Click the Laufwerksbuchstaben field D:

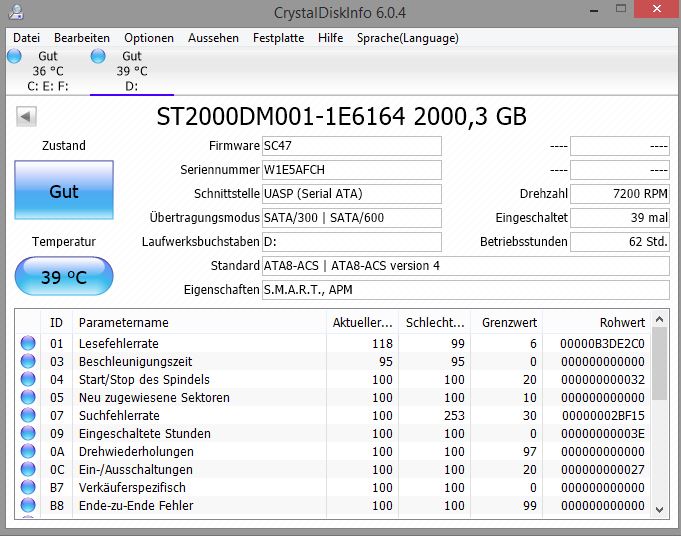click(352, 242)
